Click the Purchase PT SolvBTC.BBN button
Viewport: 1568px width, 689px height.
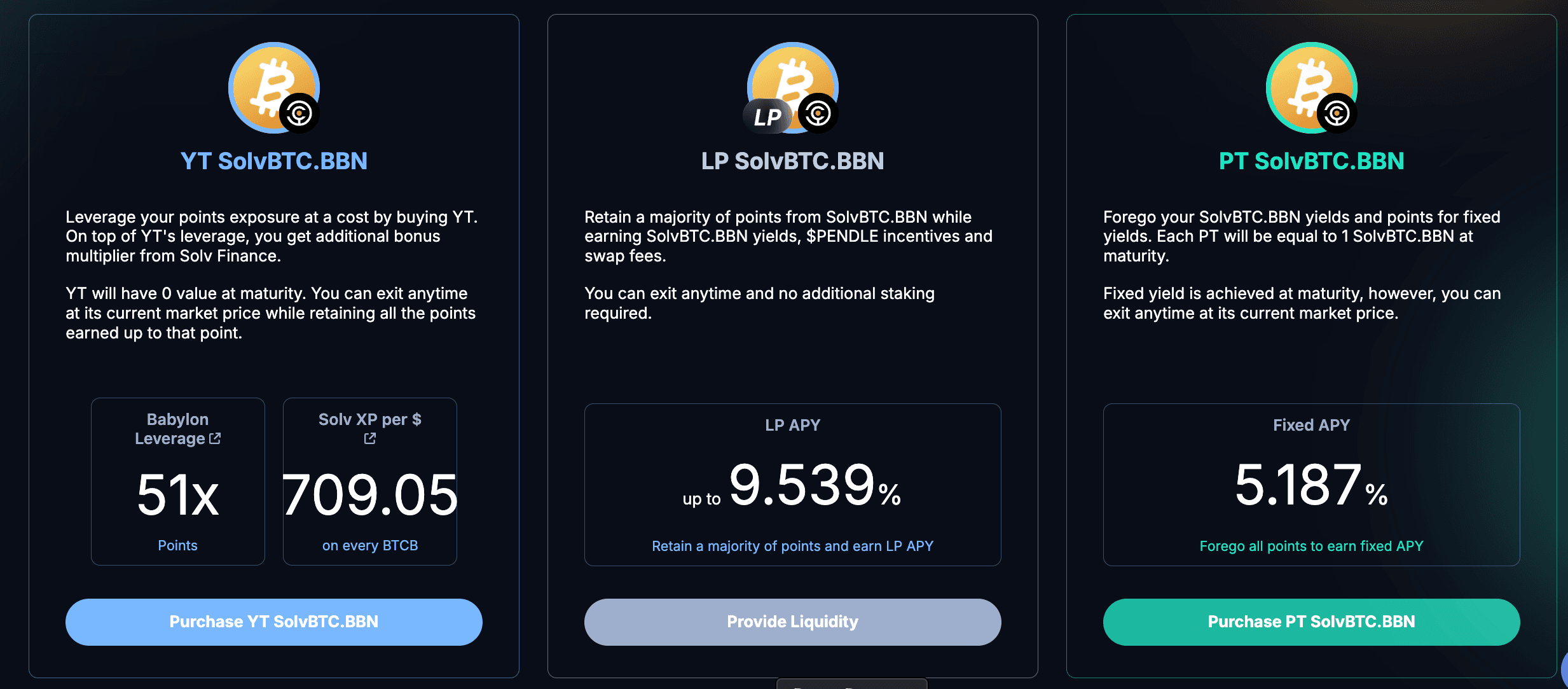[1311, 622]
